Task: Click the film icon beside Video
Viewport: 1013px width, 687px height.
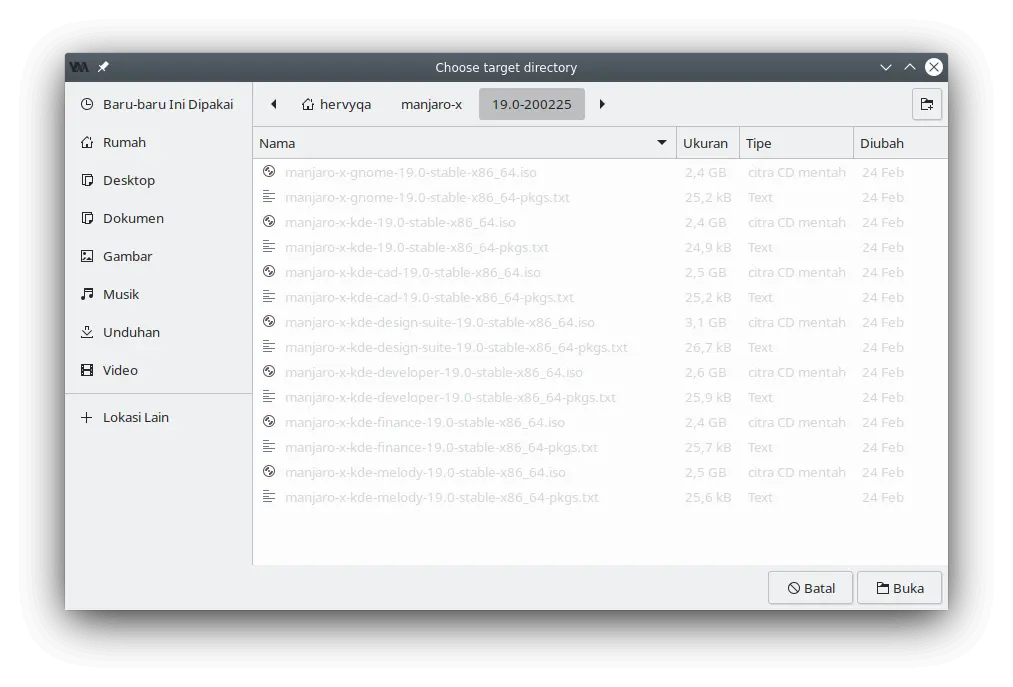Action: coord(87,370)
